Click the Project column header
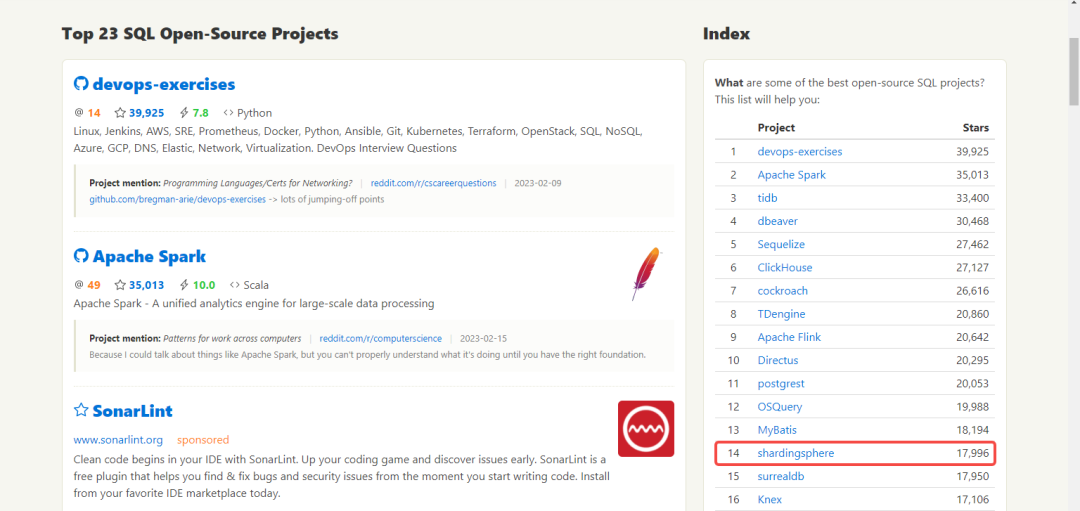 pyautogui.click(x=776, y=127)
